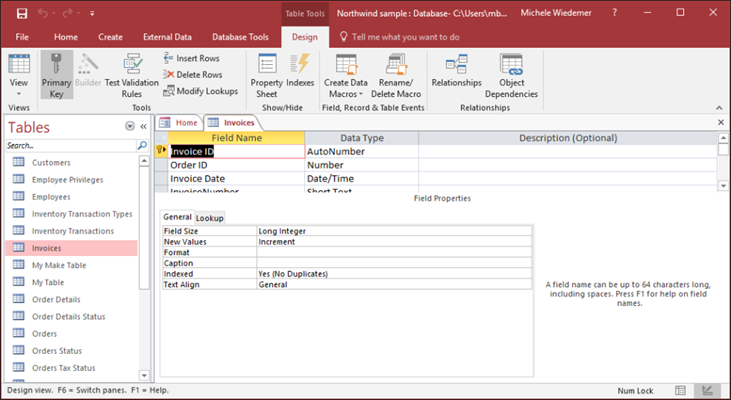
Task: Click field grid scrollbar down arrow
Action: [x=723, y=186]
